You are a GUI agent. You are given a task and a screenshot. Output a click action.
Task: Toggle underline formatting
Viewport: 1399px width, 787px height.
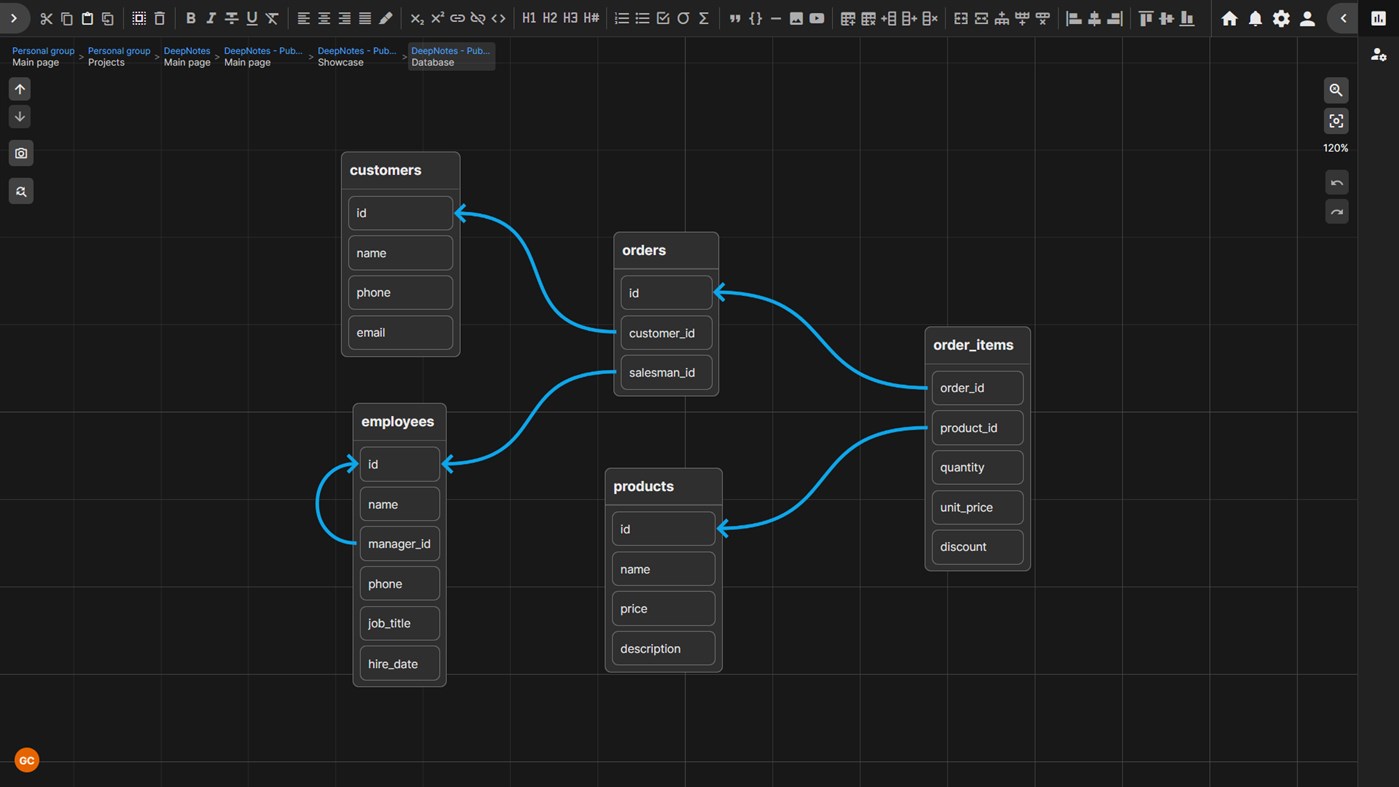pyautogui.click(x=251, y=19)
